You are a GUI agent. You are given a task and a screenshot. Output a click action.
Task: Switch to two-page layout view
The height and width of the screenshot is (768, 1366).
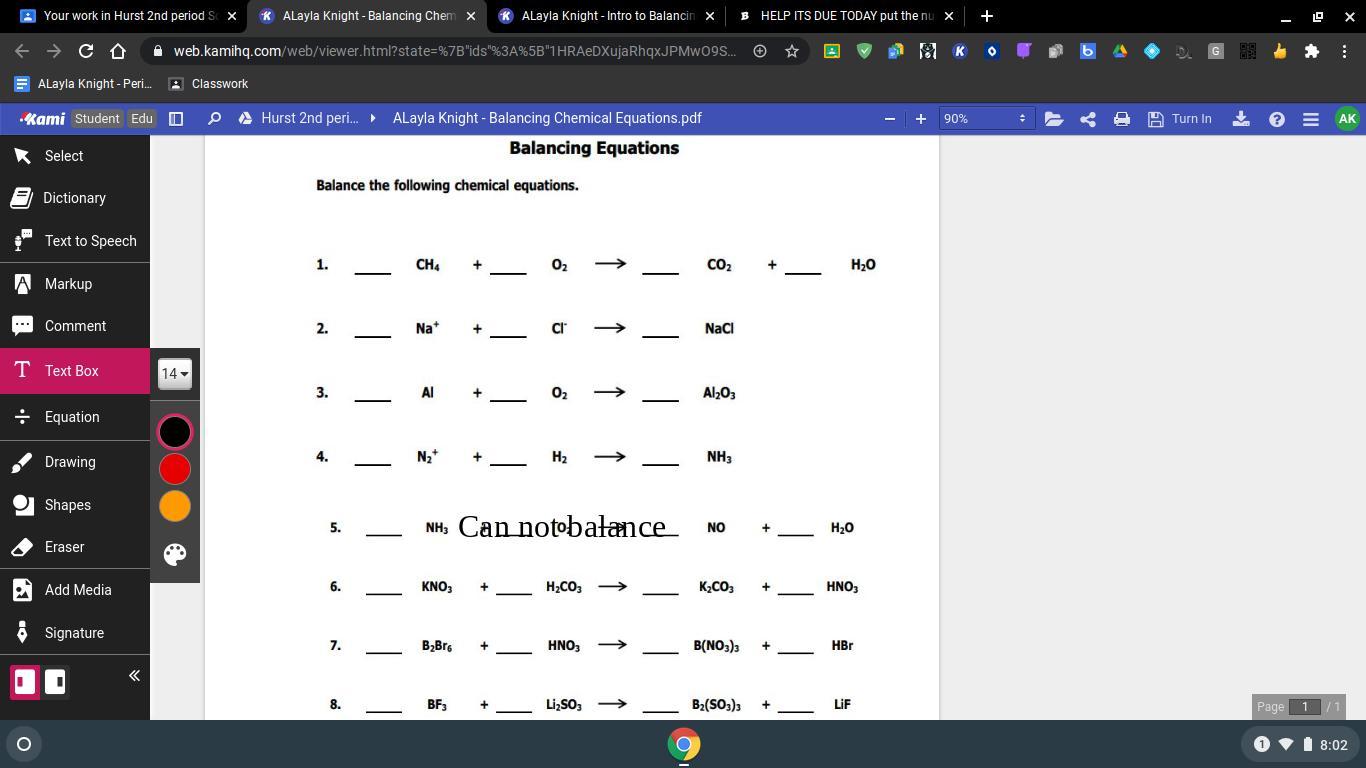click(55, 682)
